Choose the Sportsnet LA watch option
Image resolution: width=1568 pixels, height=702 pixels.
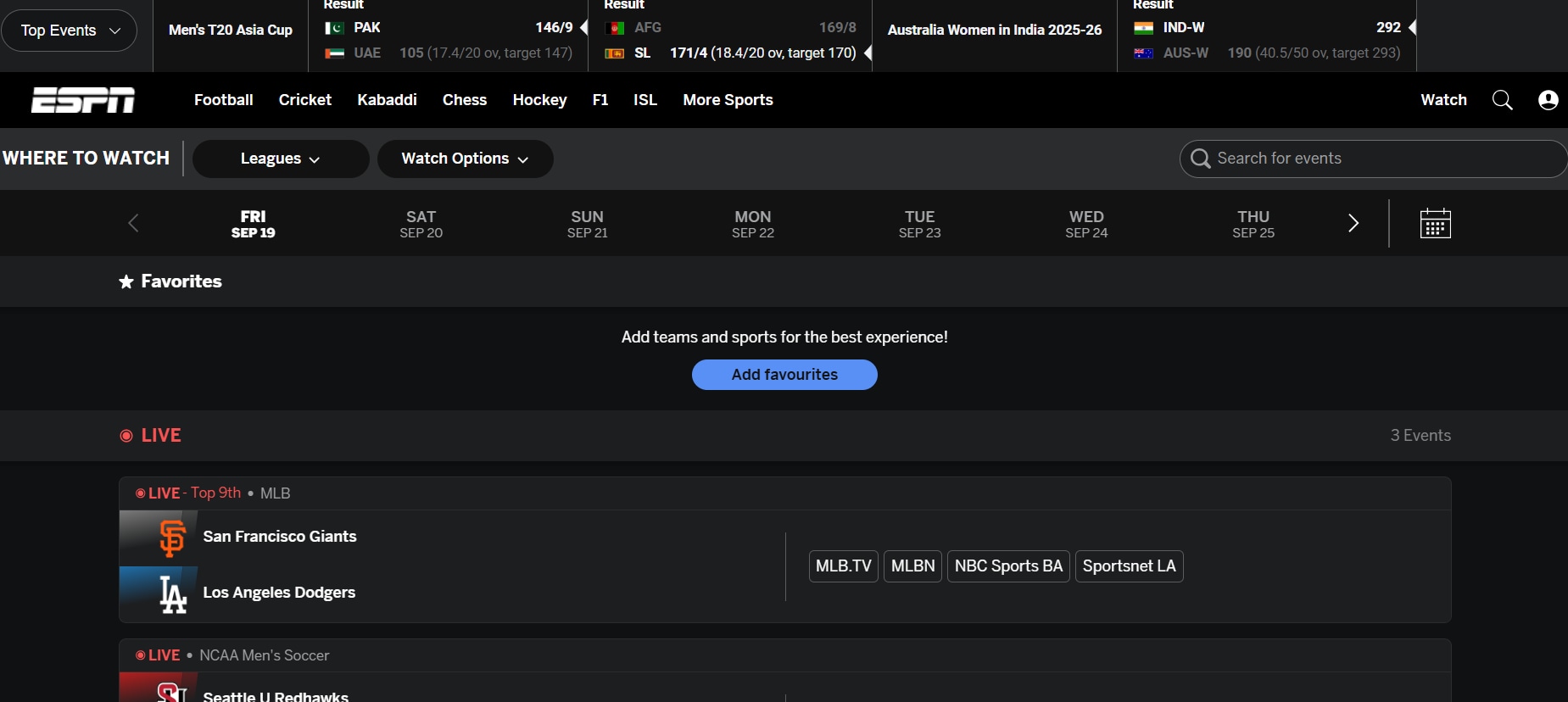1130,566
